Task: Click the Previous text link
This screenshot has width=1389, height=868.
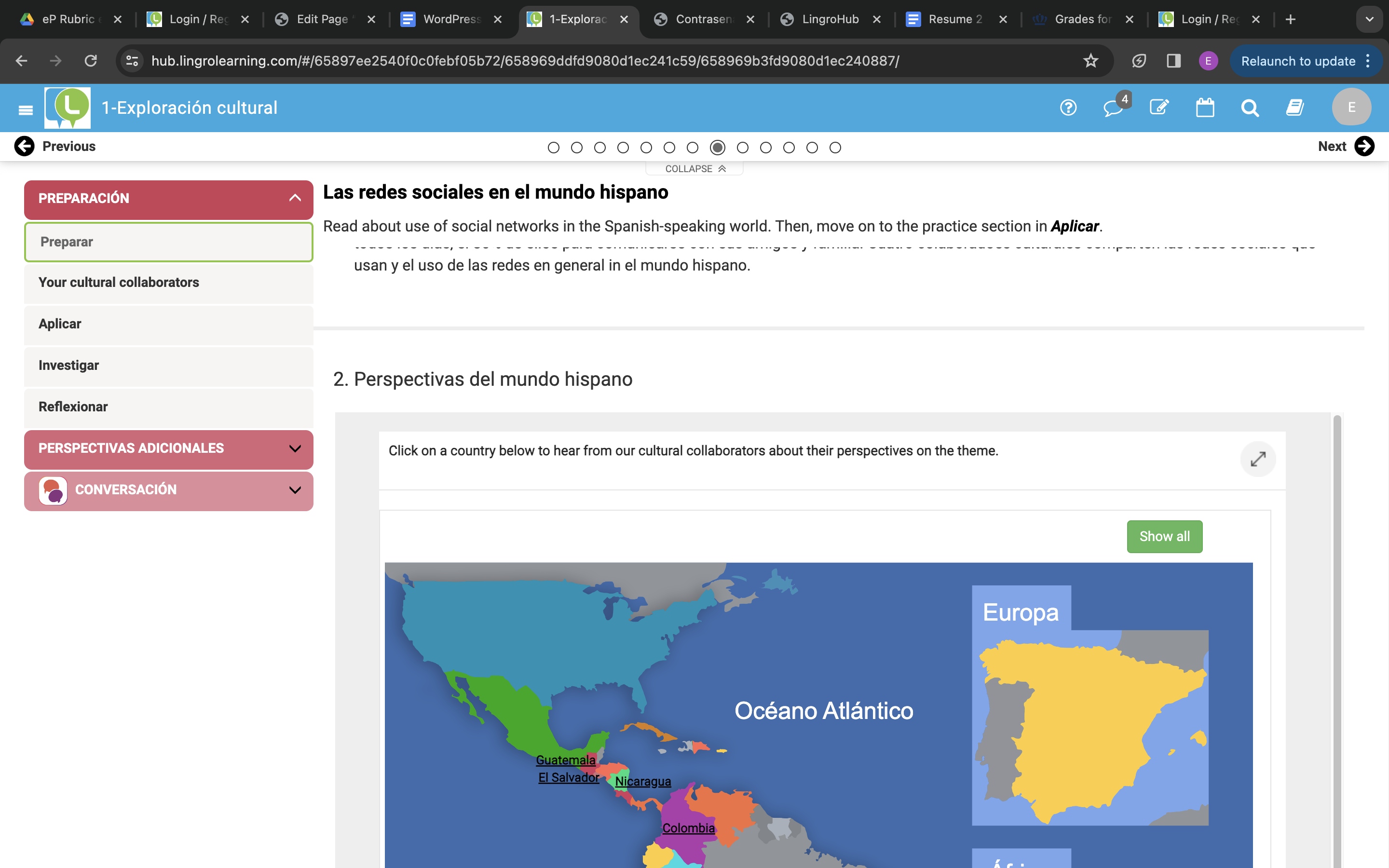Action: 69,147
